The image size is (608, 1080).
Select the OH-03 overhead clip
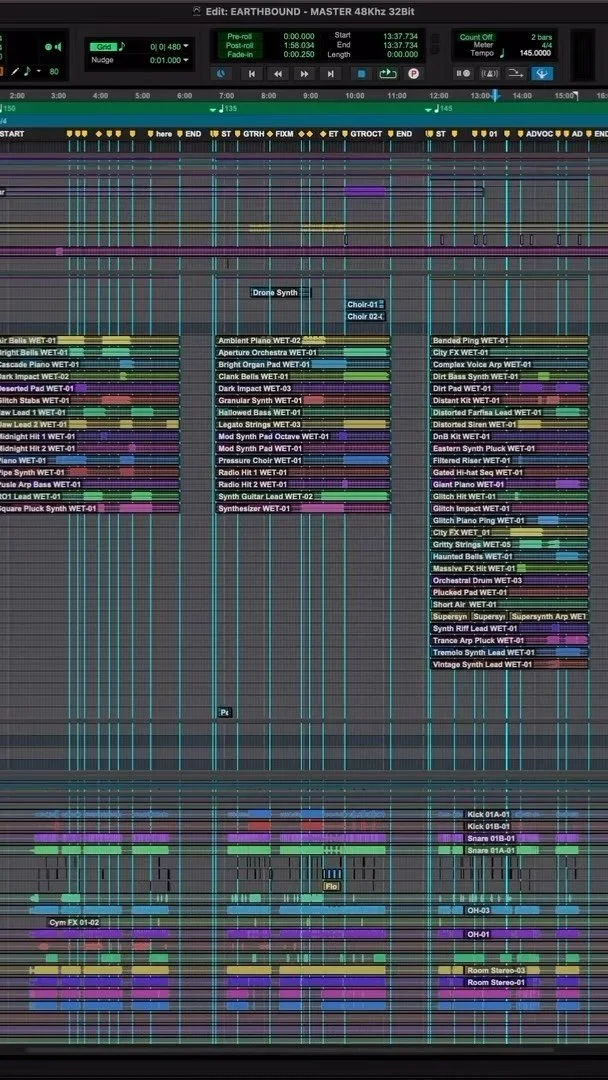(479, 911)
